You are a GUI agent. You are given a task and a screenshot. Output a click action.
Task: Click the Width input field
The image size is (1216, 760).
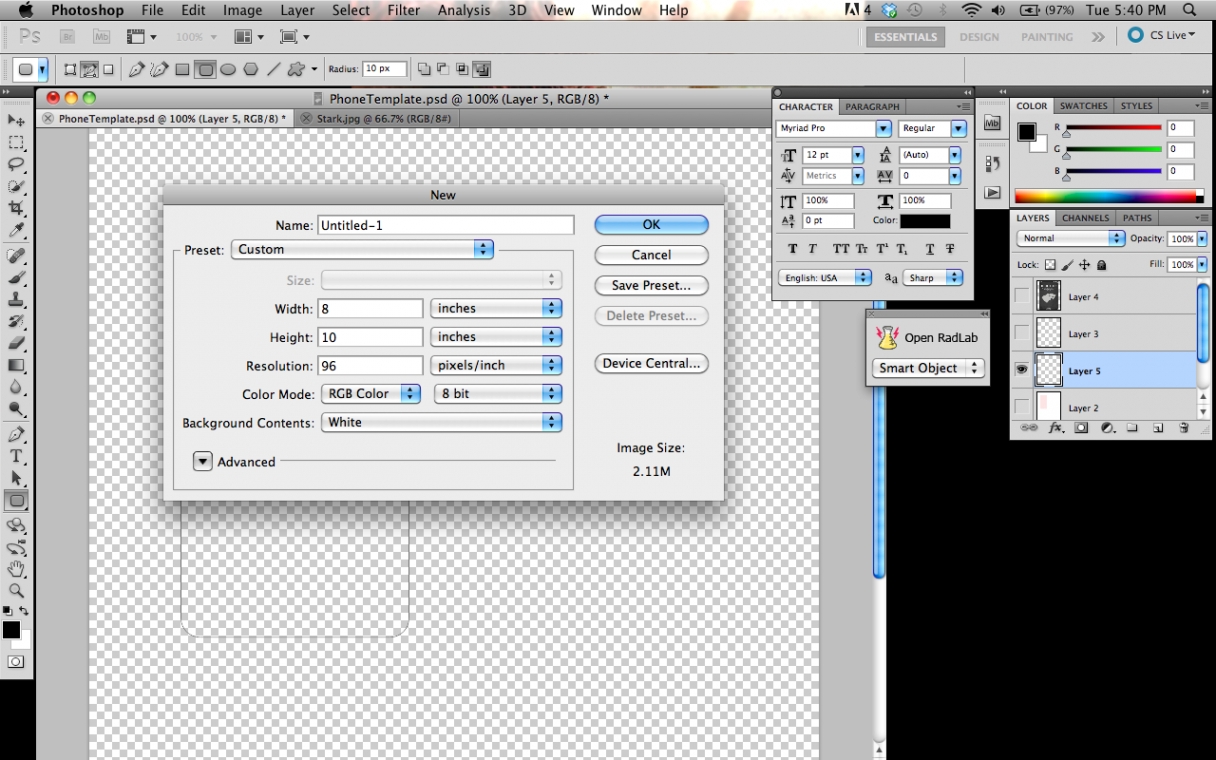(370, 309)
